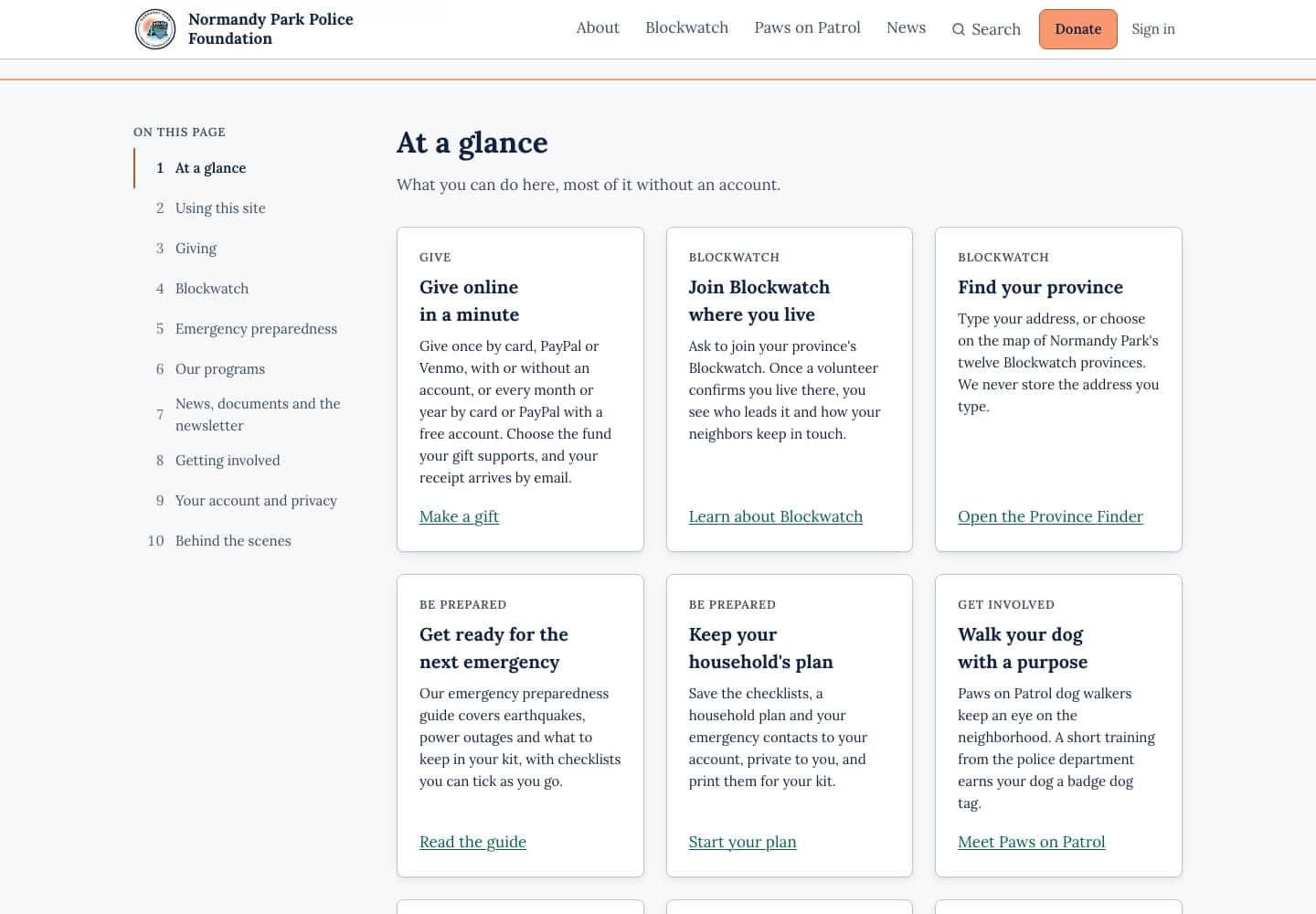Screen dimensions: 1316x914
Task: Follow 'Learn about Blockwatch' link
Action: point(775,516)
